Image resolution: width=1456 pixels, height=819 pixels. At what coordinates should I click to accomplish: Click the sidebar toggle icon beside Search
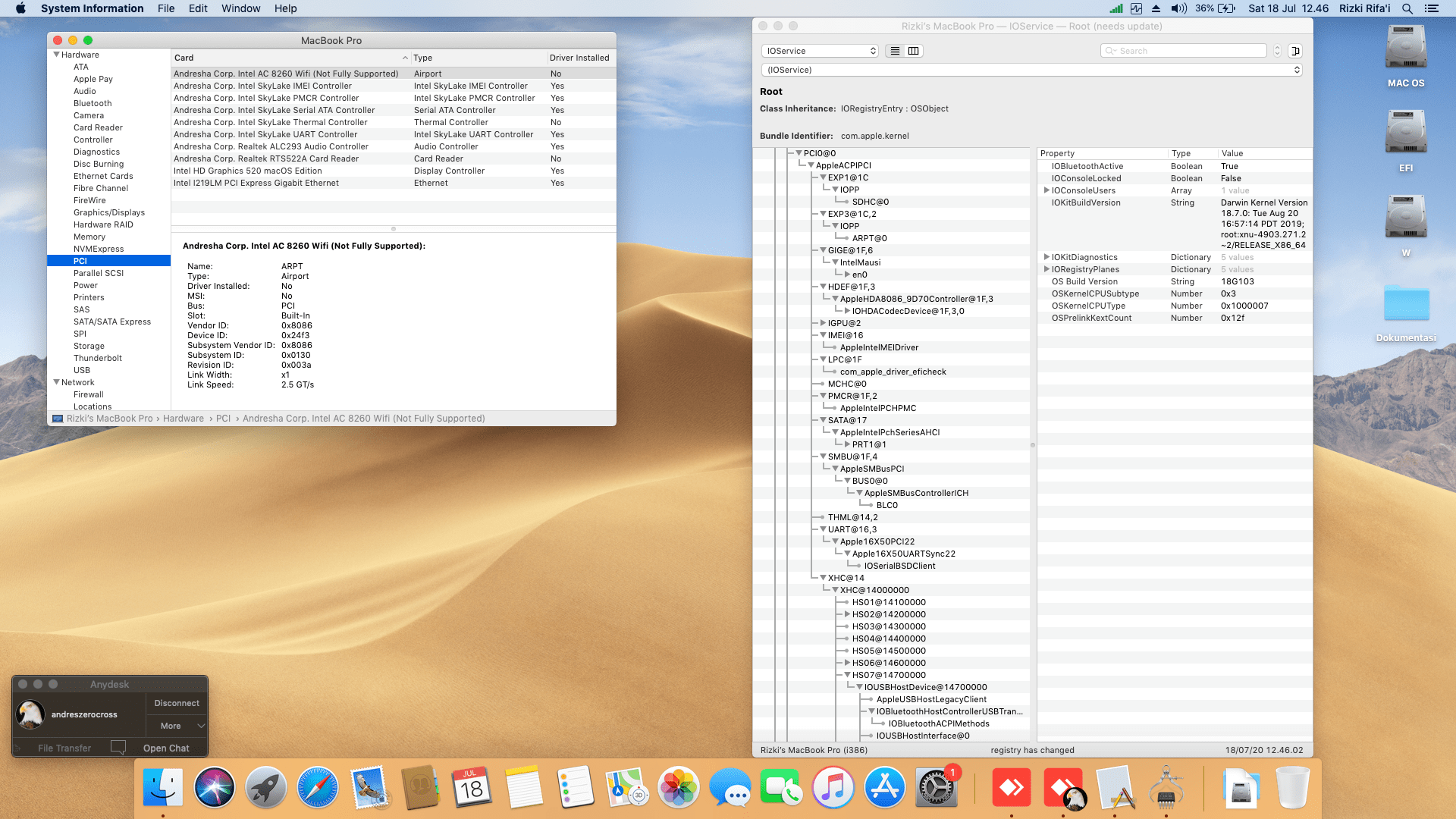pyautogui.click(x=1295, y=51)
